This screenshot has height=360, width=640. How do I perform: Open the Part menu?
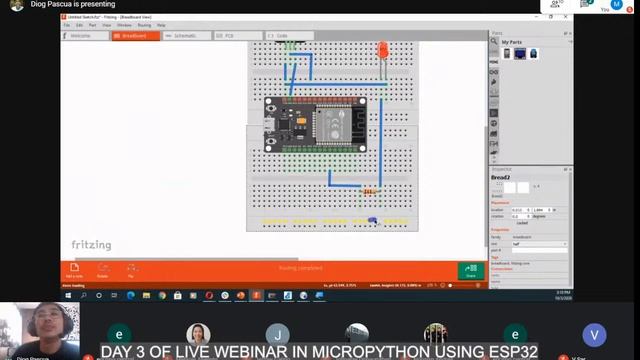point(93,25)
